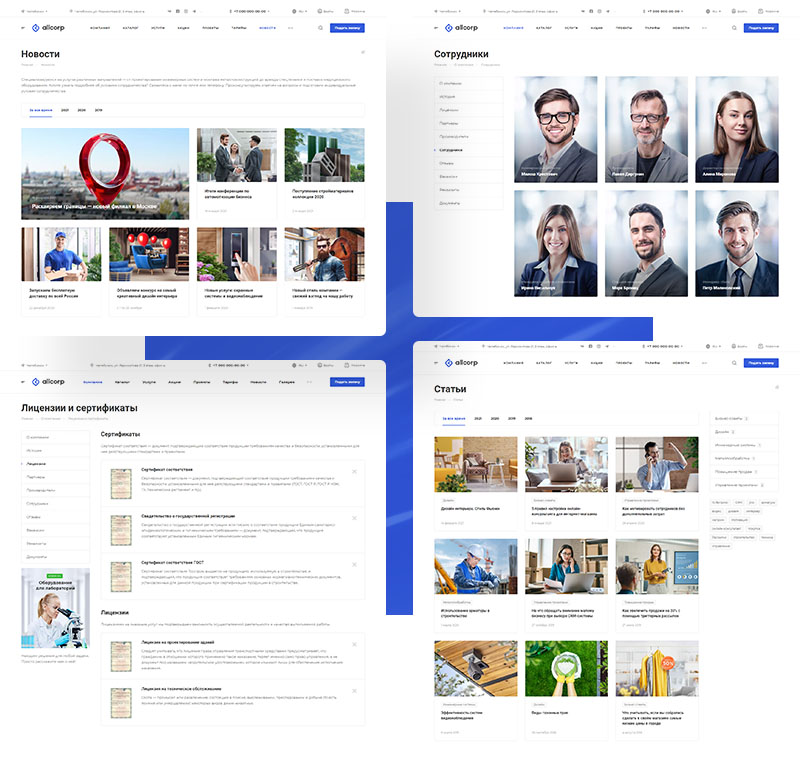Viewport: 800px width, 759px height.
Task: Click laboratory equipment banner on Licenses page
Action: [x=55, y=609]
